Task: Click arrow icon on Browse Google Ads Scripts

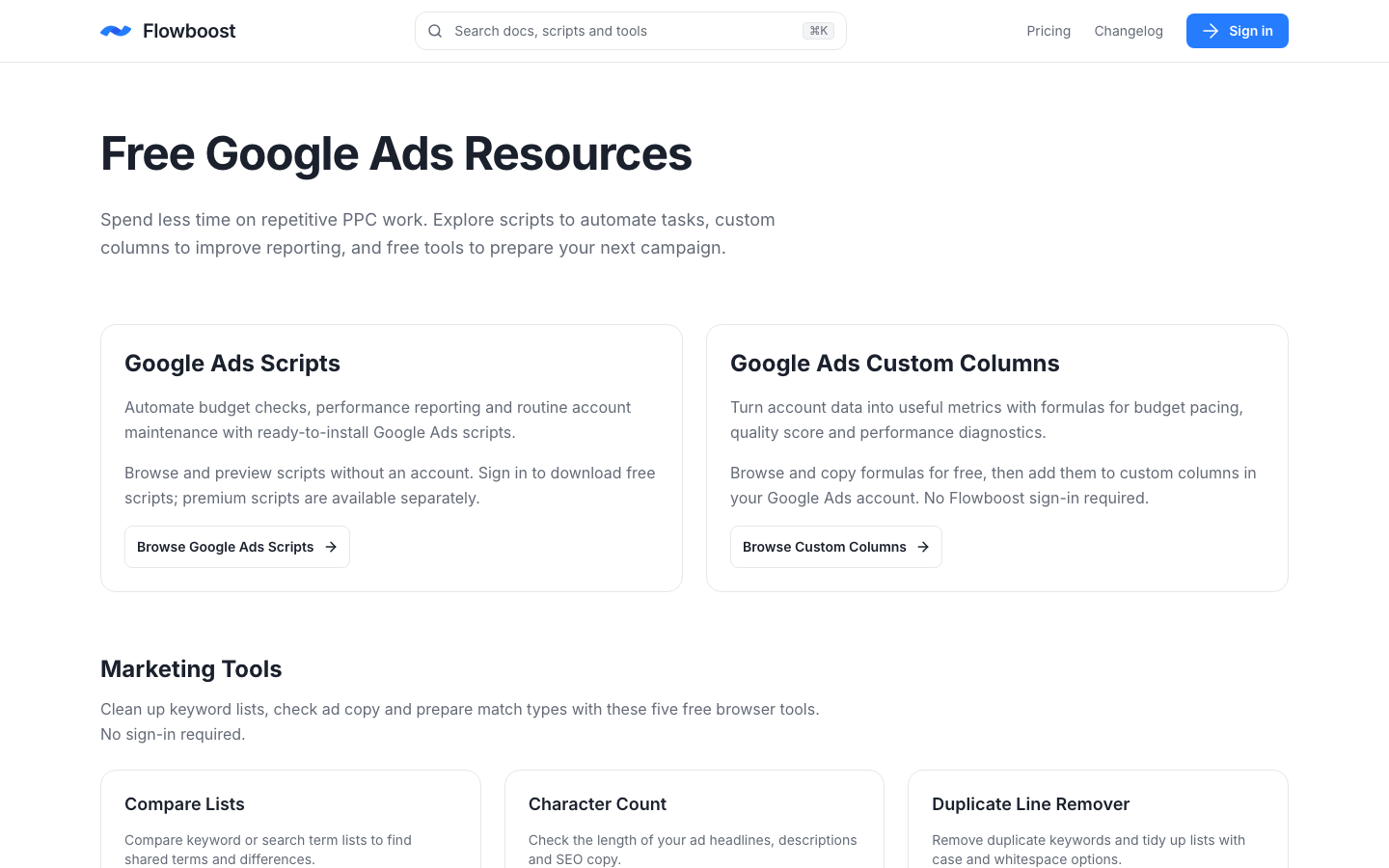Action: click(x=331, y=547)
